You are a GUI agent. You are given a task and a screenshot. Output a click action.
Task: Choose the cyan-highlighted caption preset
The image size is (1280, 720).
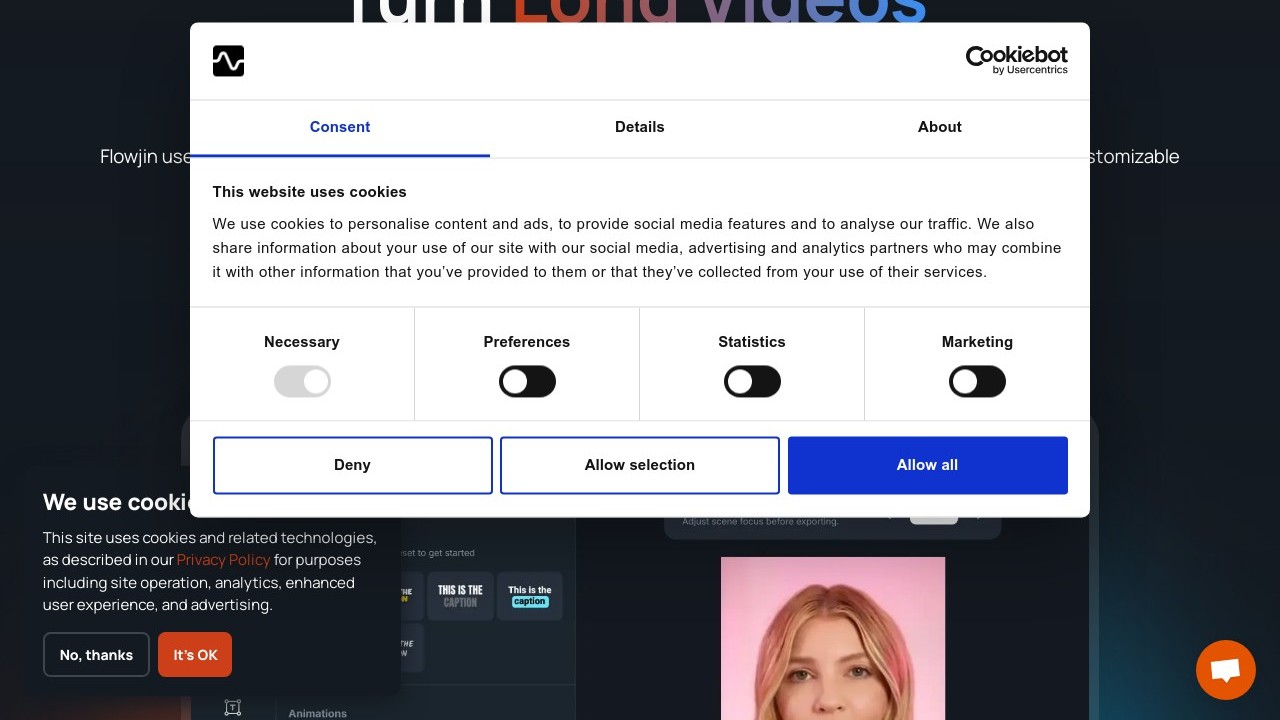pos(529,596)
